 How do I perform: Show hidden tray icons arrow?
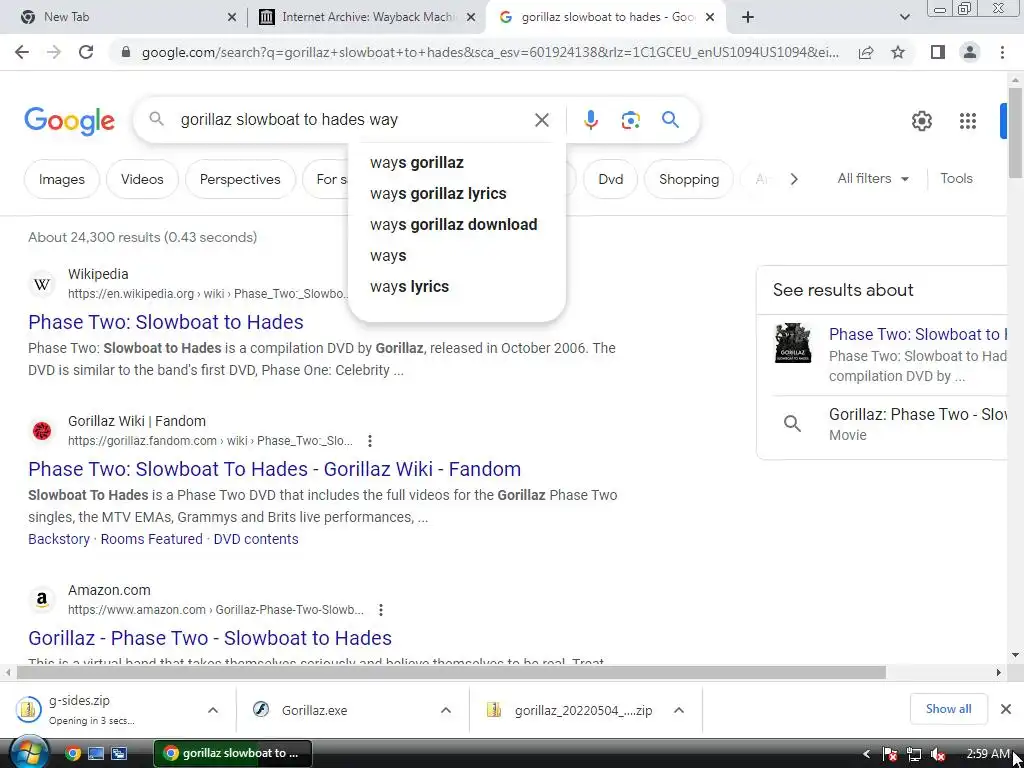867,754
